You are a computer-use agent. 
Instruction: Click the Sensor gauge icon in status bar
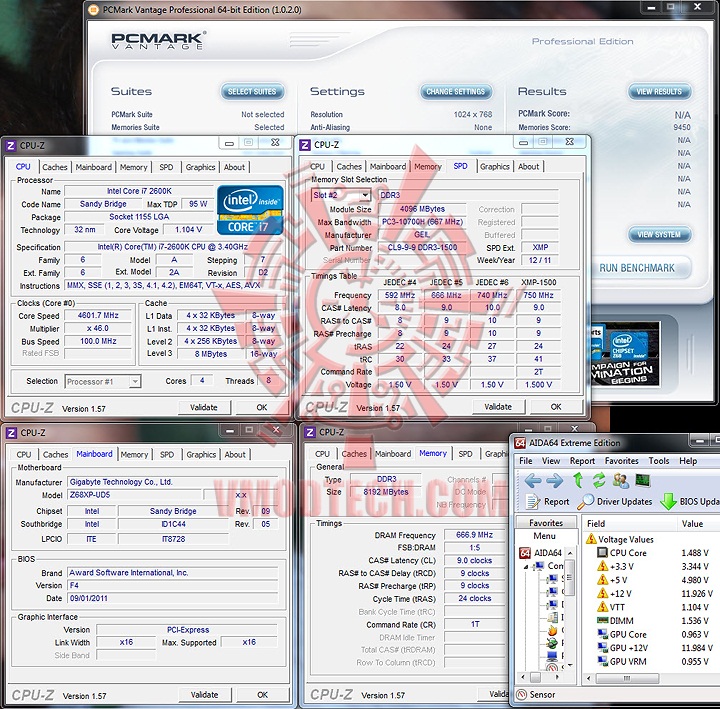pyautogui.click(x=522, y=694)
